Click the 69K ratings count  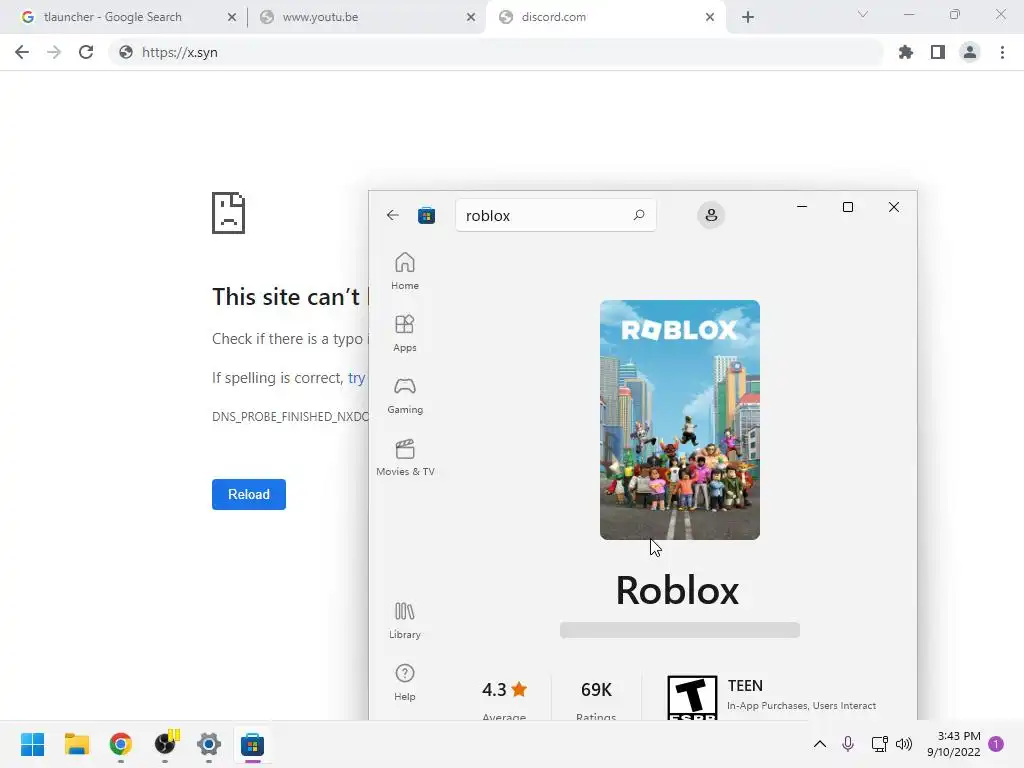(x=596, y=690)
